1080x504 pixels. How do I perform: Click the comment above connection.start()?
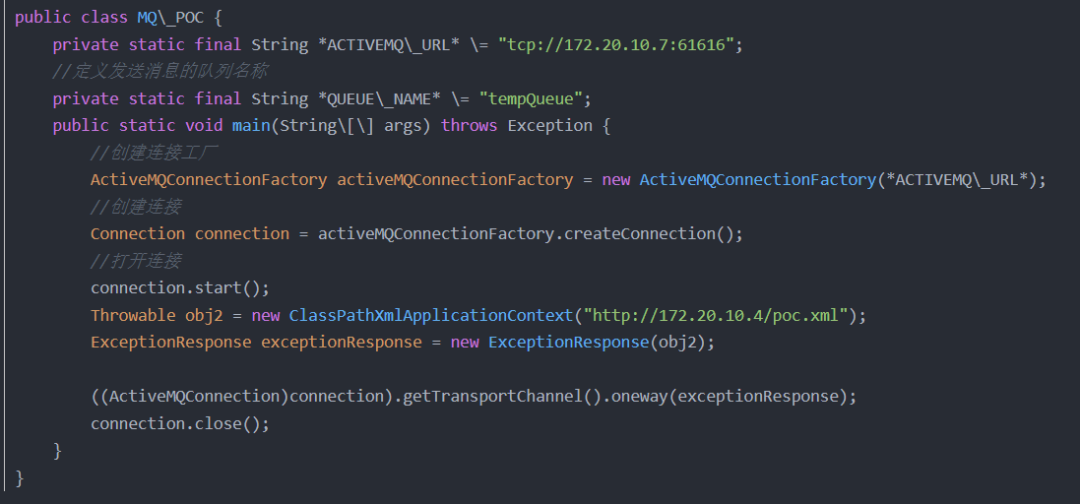pyautogui.click(x=136, y=261)
